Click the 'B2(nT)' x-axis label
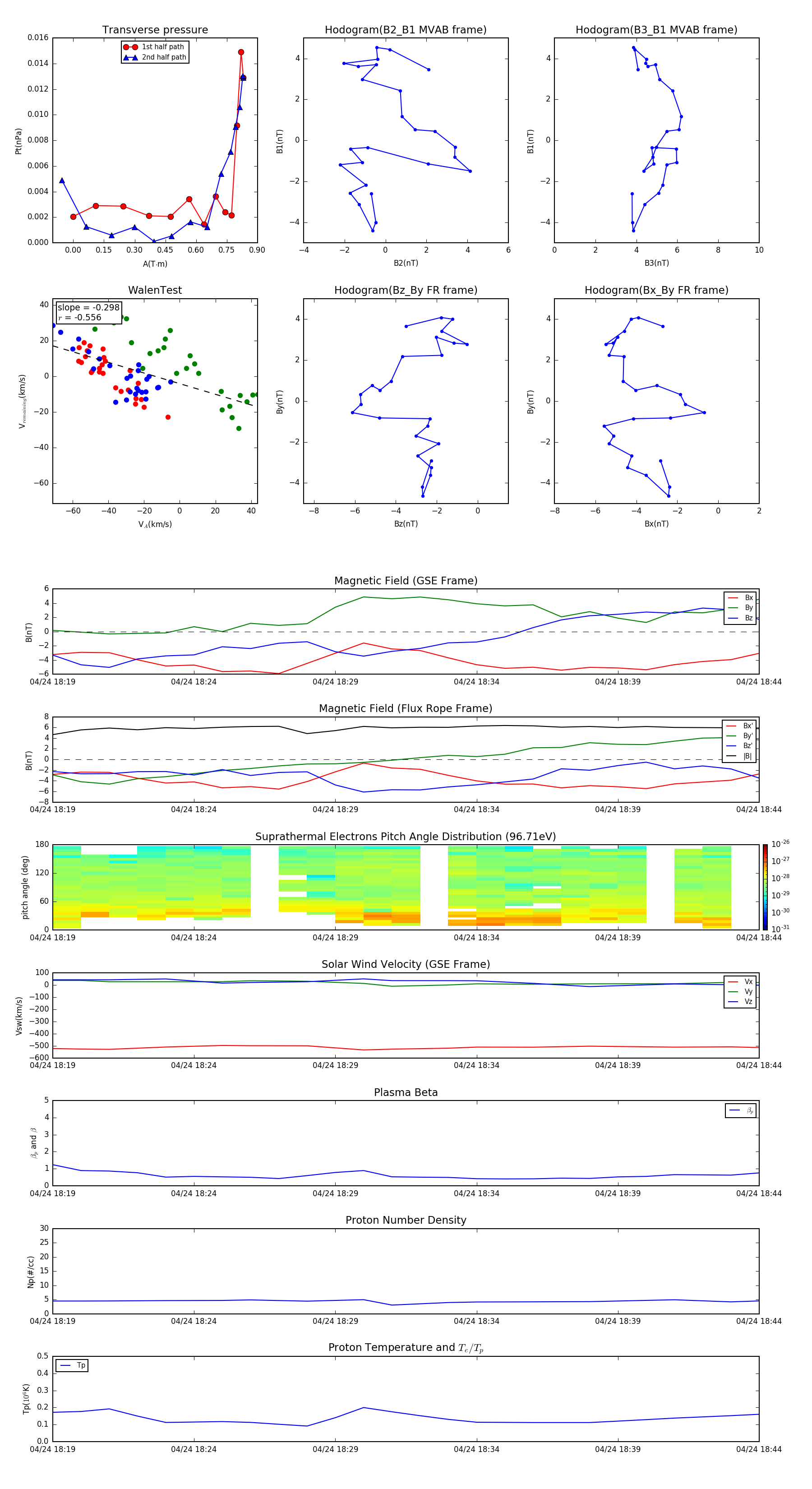Image resolution: width=812 pixels, height=1489 pixels. tap(406, 263)
